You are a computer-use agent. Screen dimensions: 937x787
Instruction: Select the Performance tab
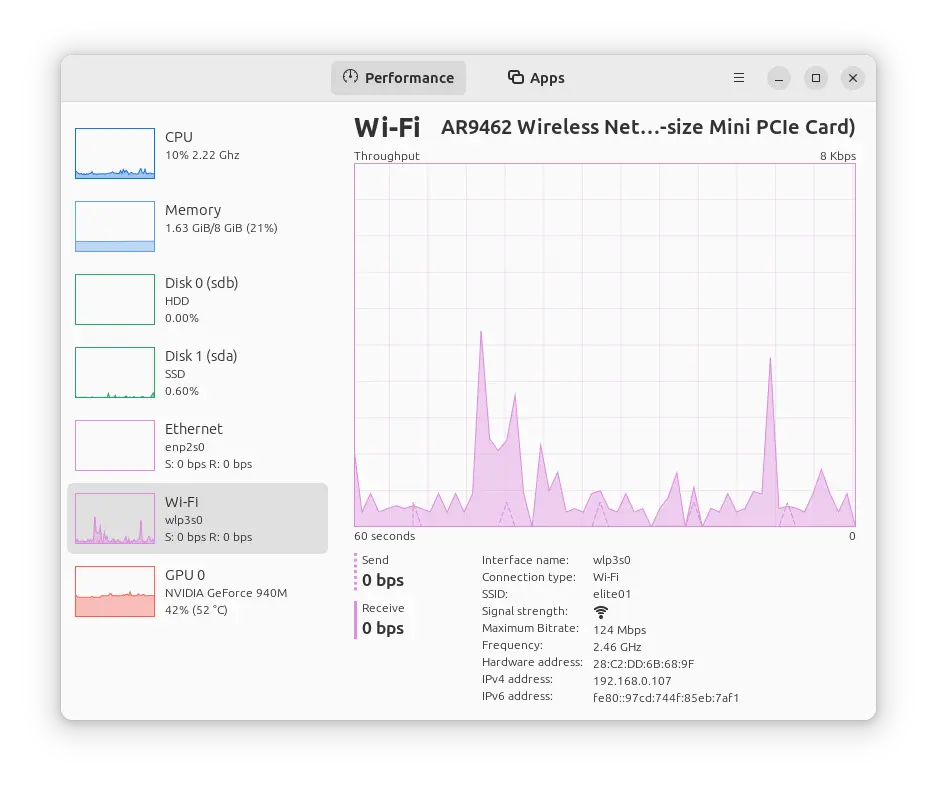(x=398, y=78)
